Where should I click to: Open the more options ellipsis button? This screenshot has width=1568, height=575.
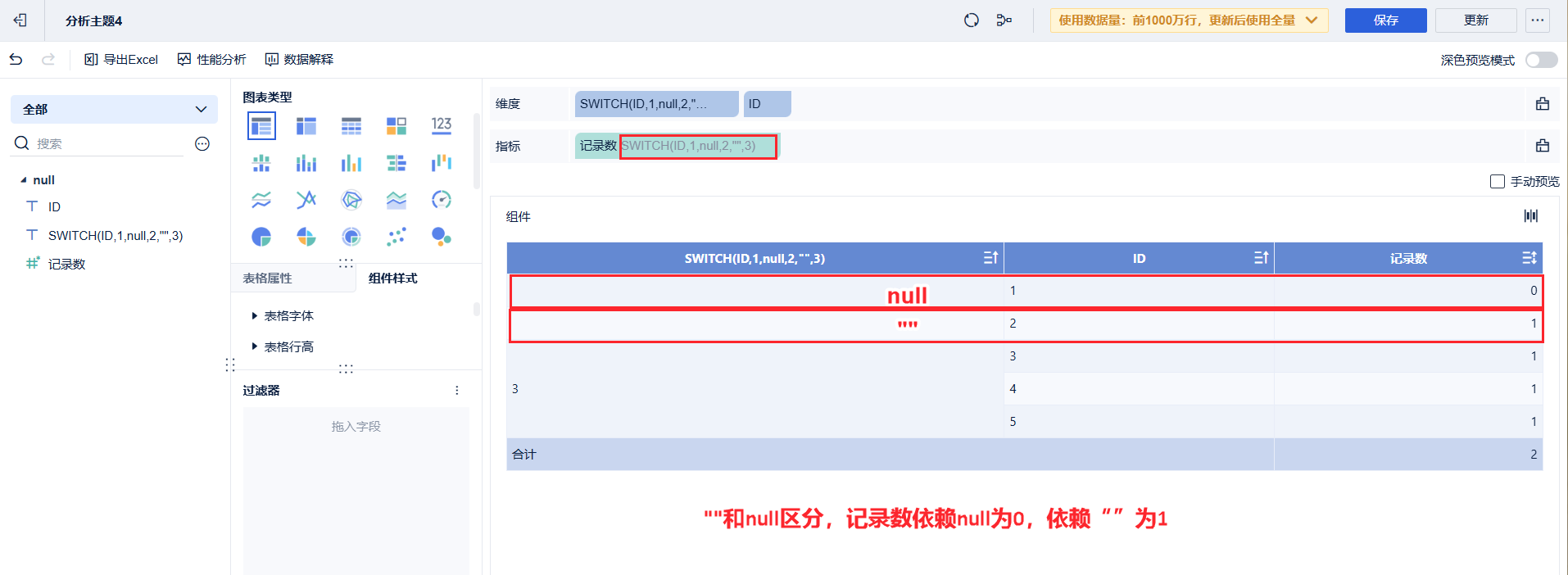point(1538,20)
